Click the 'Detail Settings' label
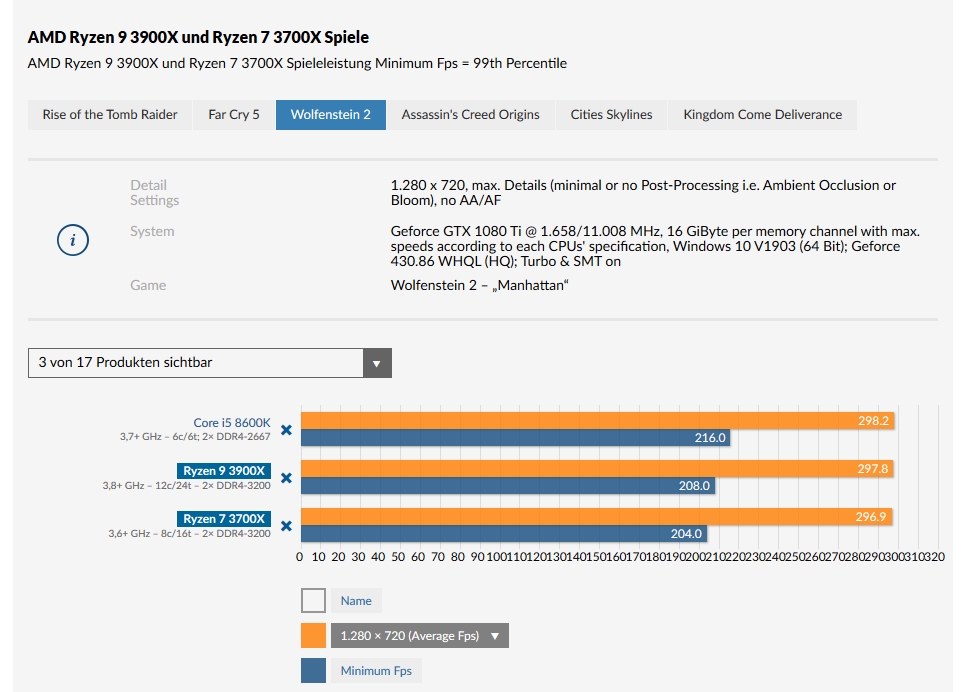Image resolution: width=963 pixels, height=692 pixels. click(155, 193)
